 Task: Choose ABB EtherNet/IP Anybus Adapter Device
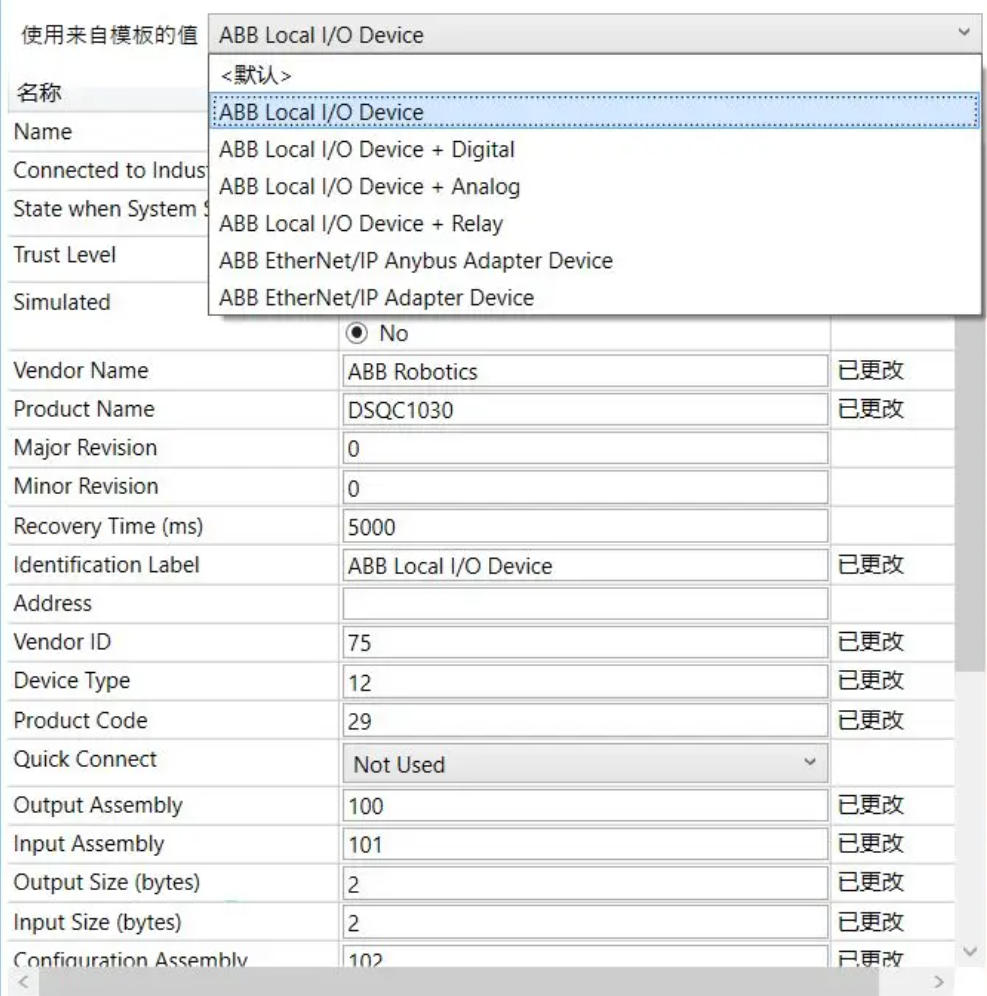tap(415, 261)
